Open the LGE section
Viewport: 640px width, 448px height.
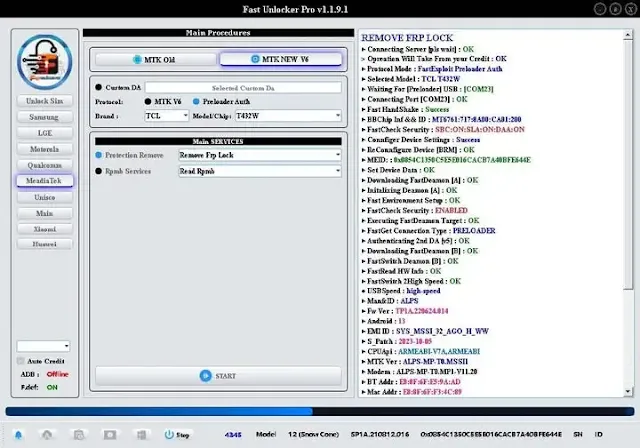pyautogui.click(x=45, y=133)
